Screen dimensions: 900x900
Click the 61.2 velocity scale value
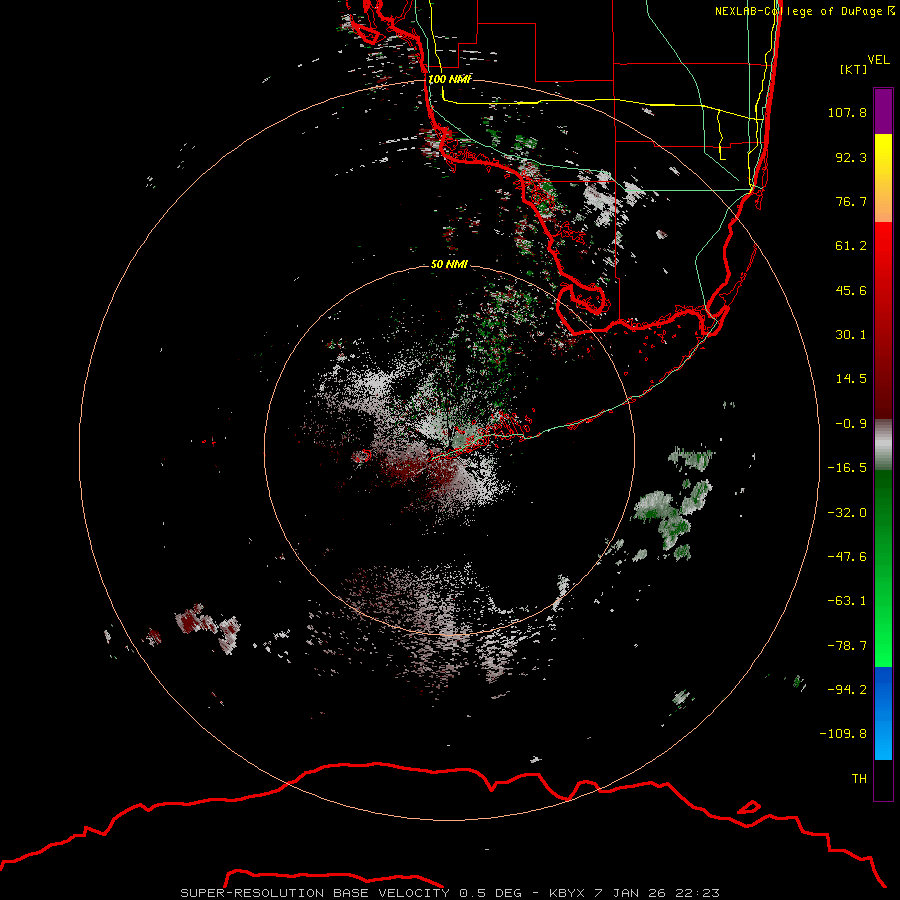(x=851, y=246)
